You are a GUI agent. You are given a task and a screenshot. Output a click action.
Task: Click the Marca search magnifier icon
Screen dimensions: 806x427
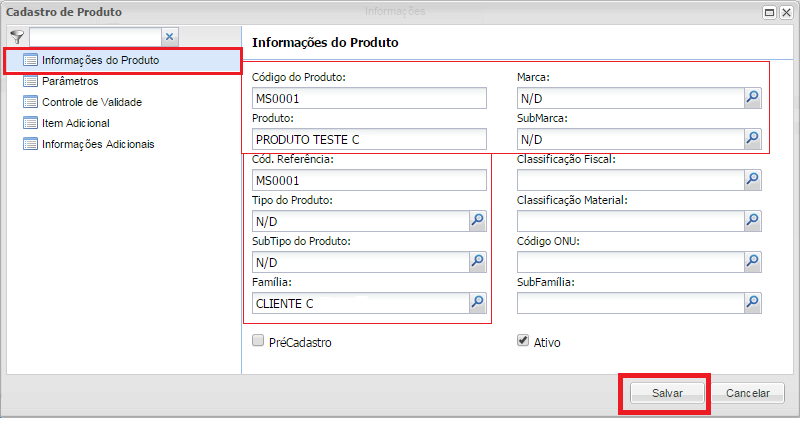(753, 97)
